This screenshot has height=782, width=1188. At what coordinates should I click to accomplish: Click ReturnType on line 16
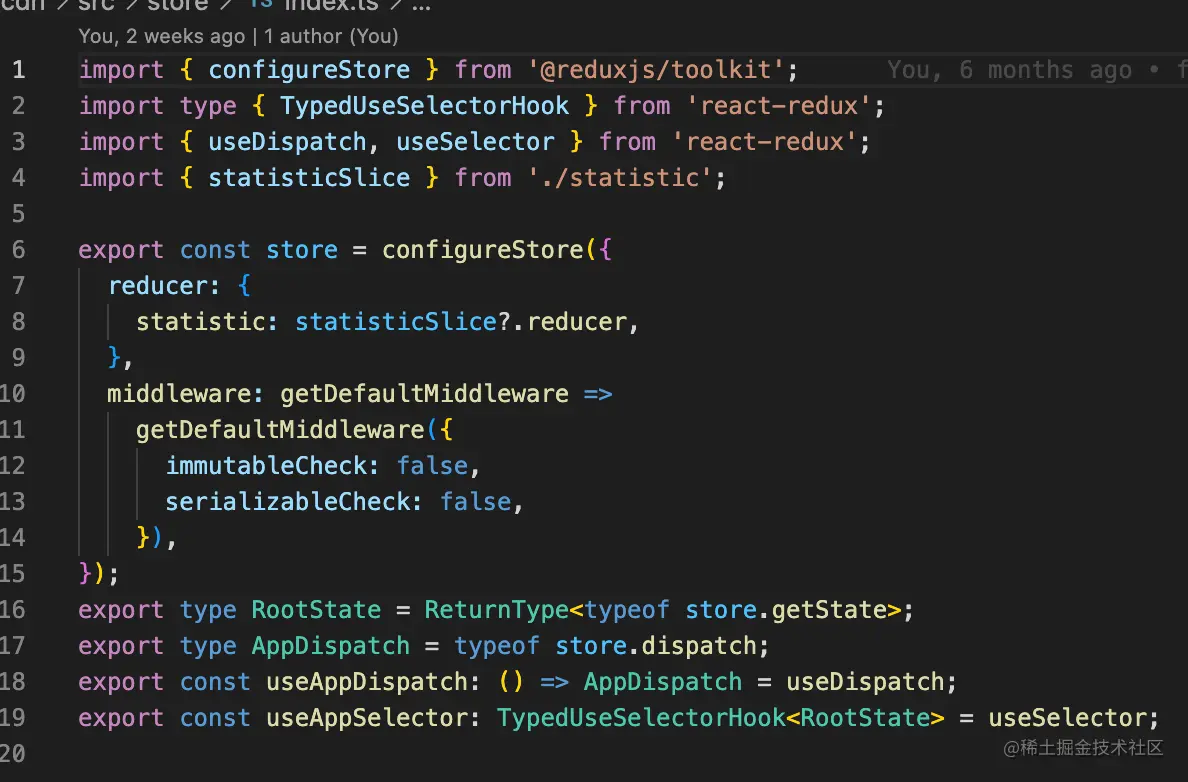[497, 609]
